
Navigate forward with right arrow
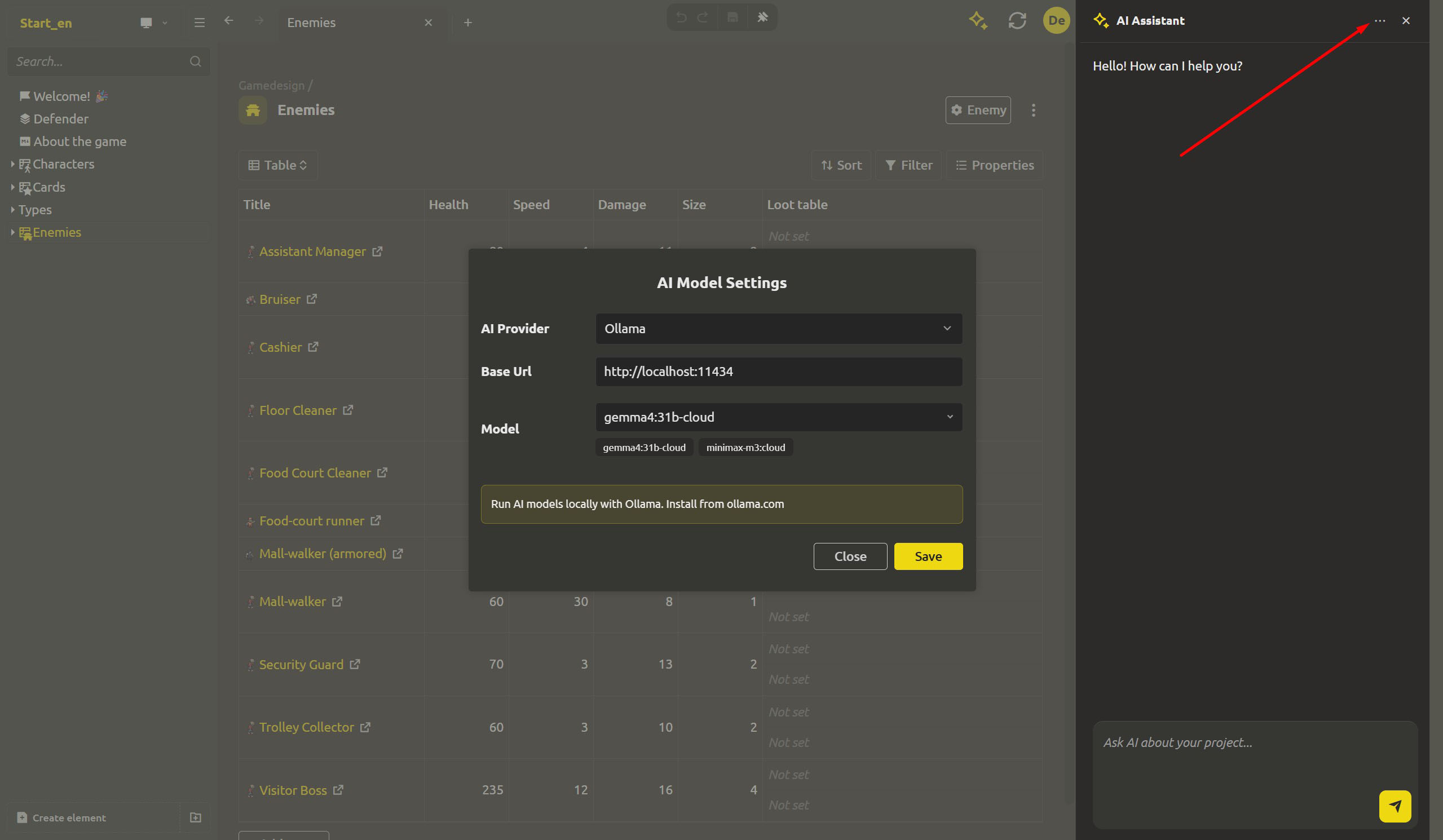259,21
